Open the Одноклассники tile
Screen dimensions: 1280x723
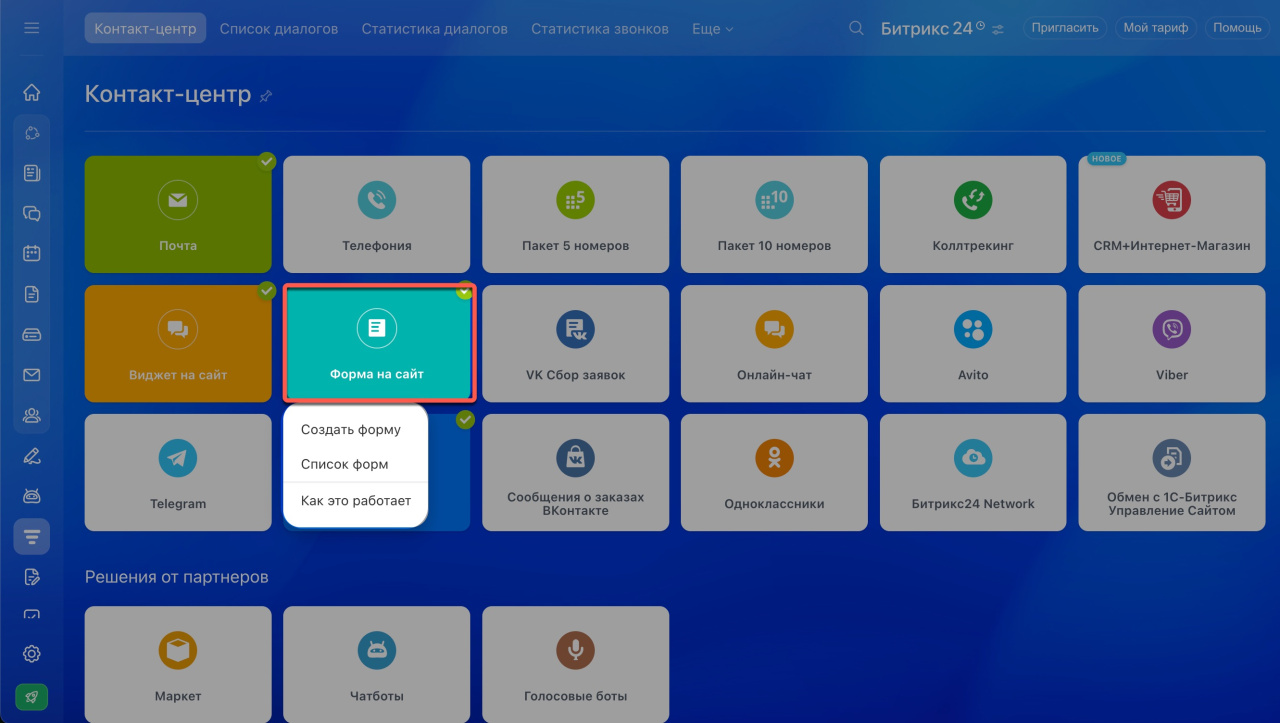coord(774,472)
